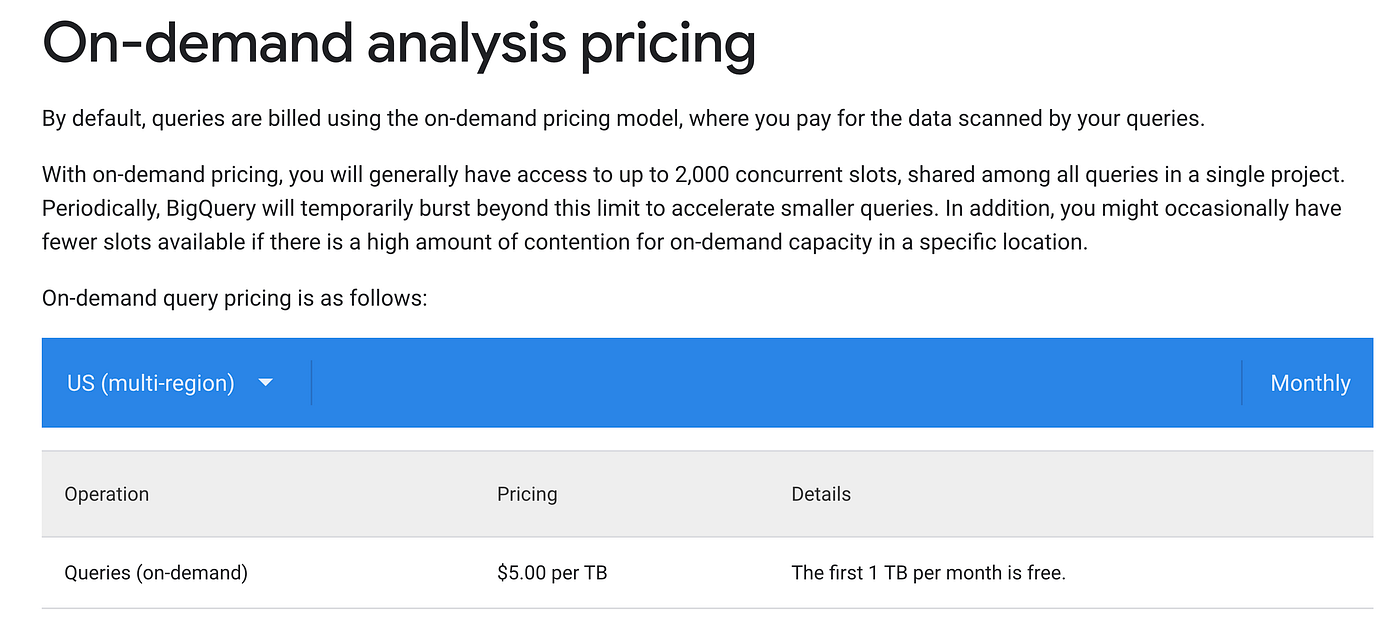Screen dimensions: 1400x629
Task: Click the Operation column header
Action: [x=107, y=494]
